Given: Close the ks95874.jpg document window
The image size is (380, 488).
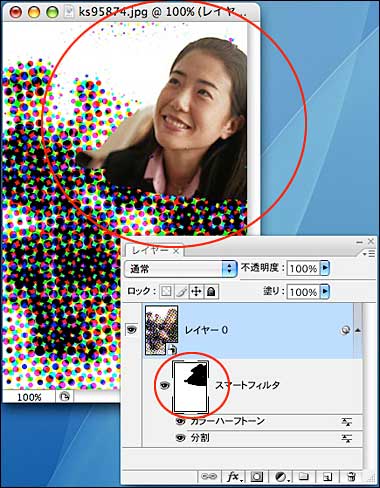Looking at the screenshot, I should click(15, 12).
